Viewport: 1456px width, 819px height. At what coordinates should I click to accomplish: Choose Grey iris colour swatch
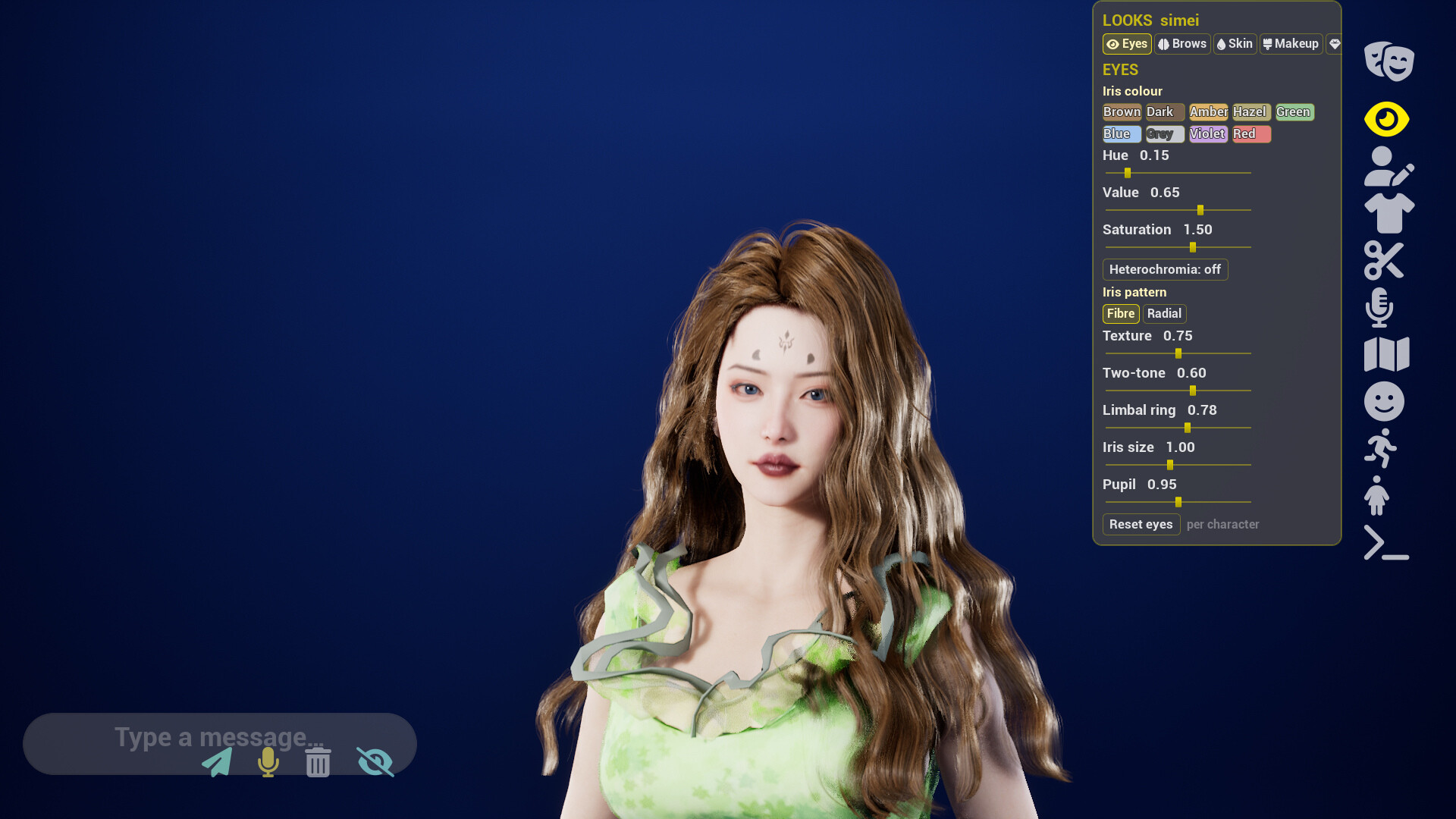pyautogui.click(x=1165, y=134)
